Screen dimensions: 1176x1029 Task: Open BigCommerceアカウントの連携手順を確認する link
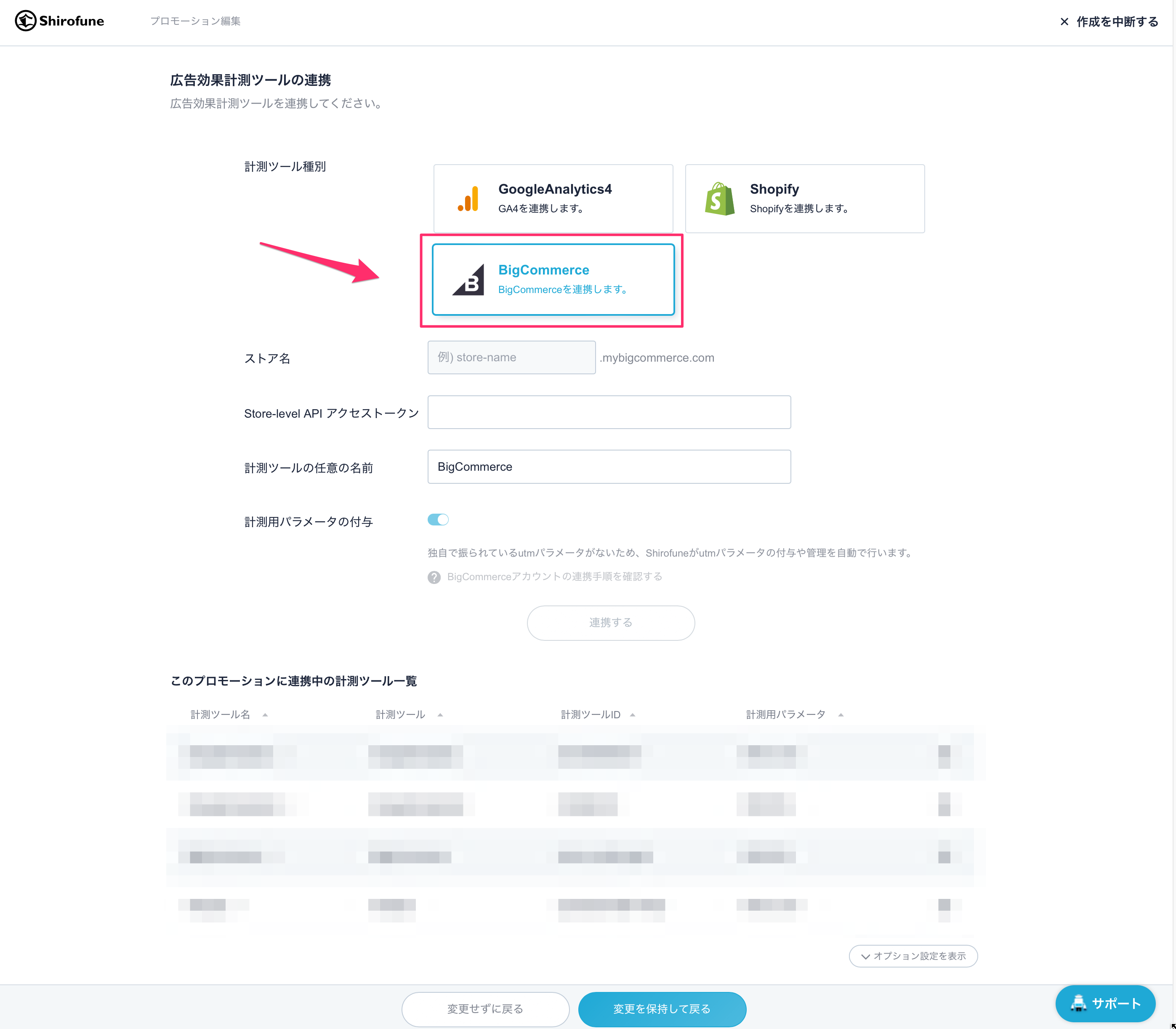click(554, 576)
